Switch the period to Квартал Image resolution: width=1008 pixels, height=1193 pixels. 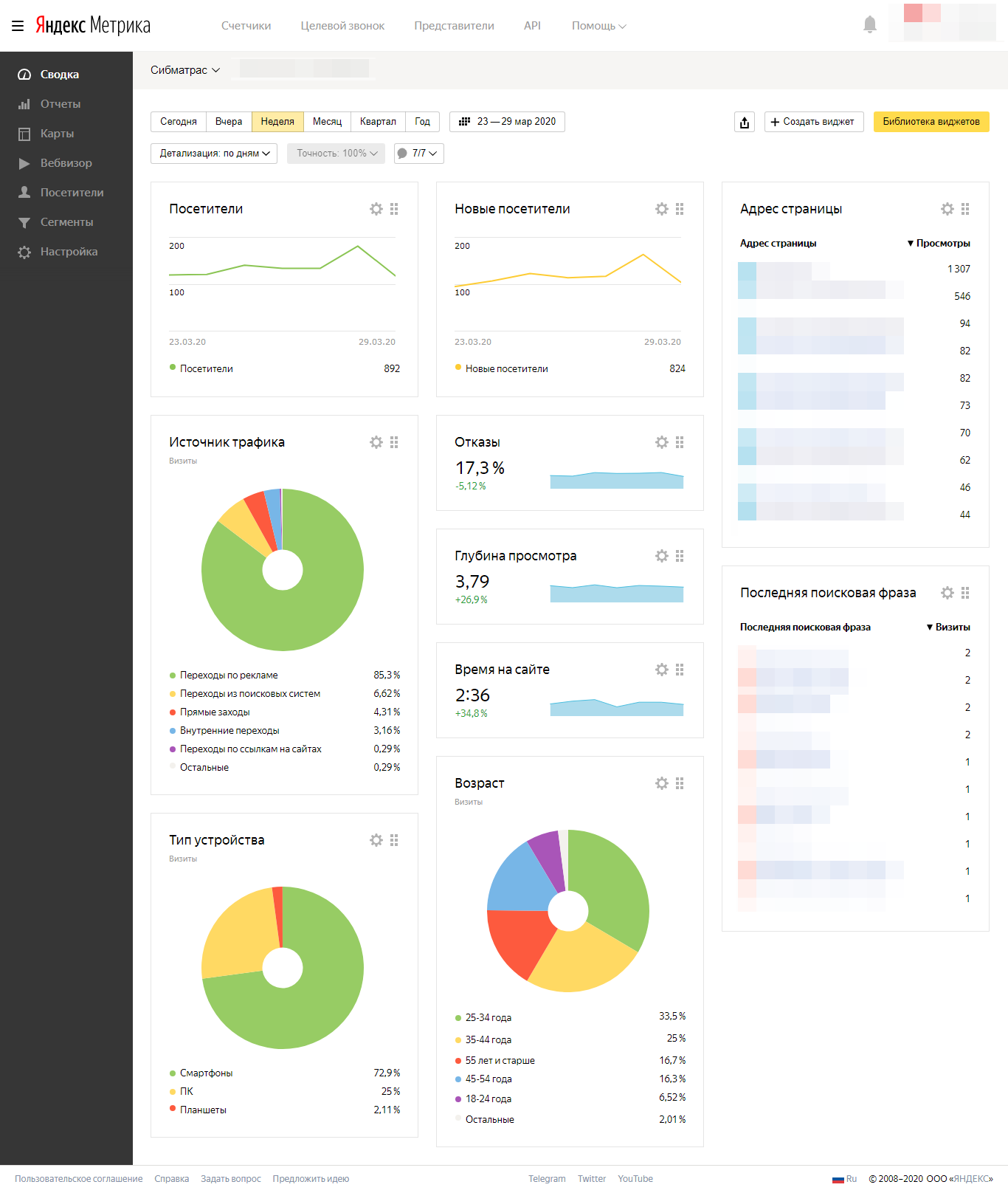pos(378,122)
